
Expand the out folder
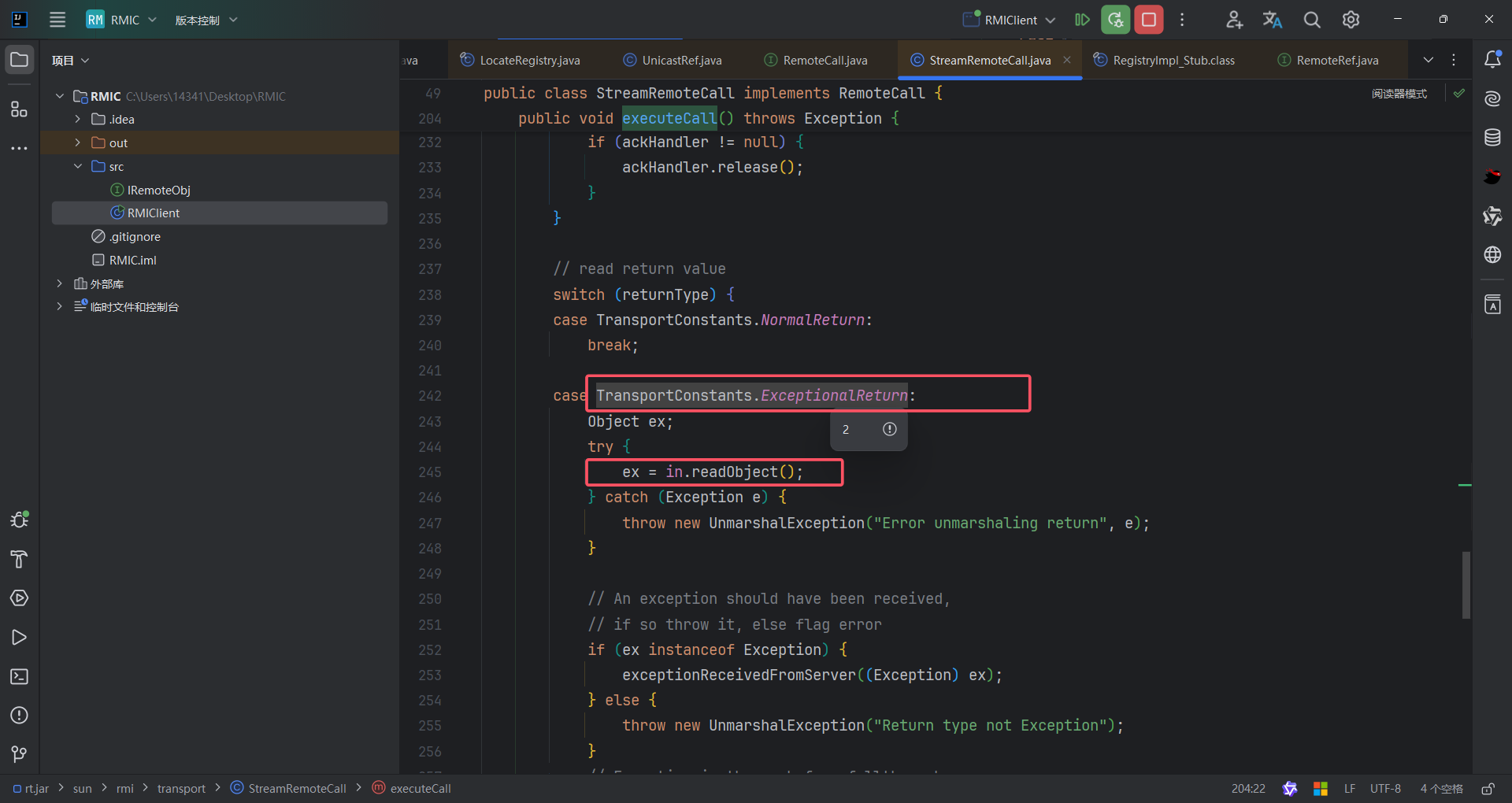coord(77,142)
